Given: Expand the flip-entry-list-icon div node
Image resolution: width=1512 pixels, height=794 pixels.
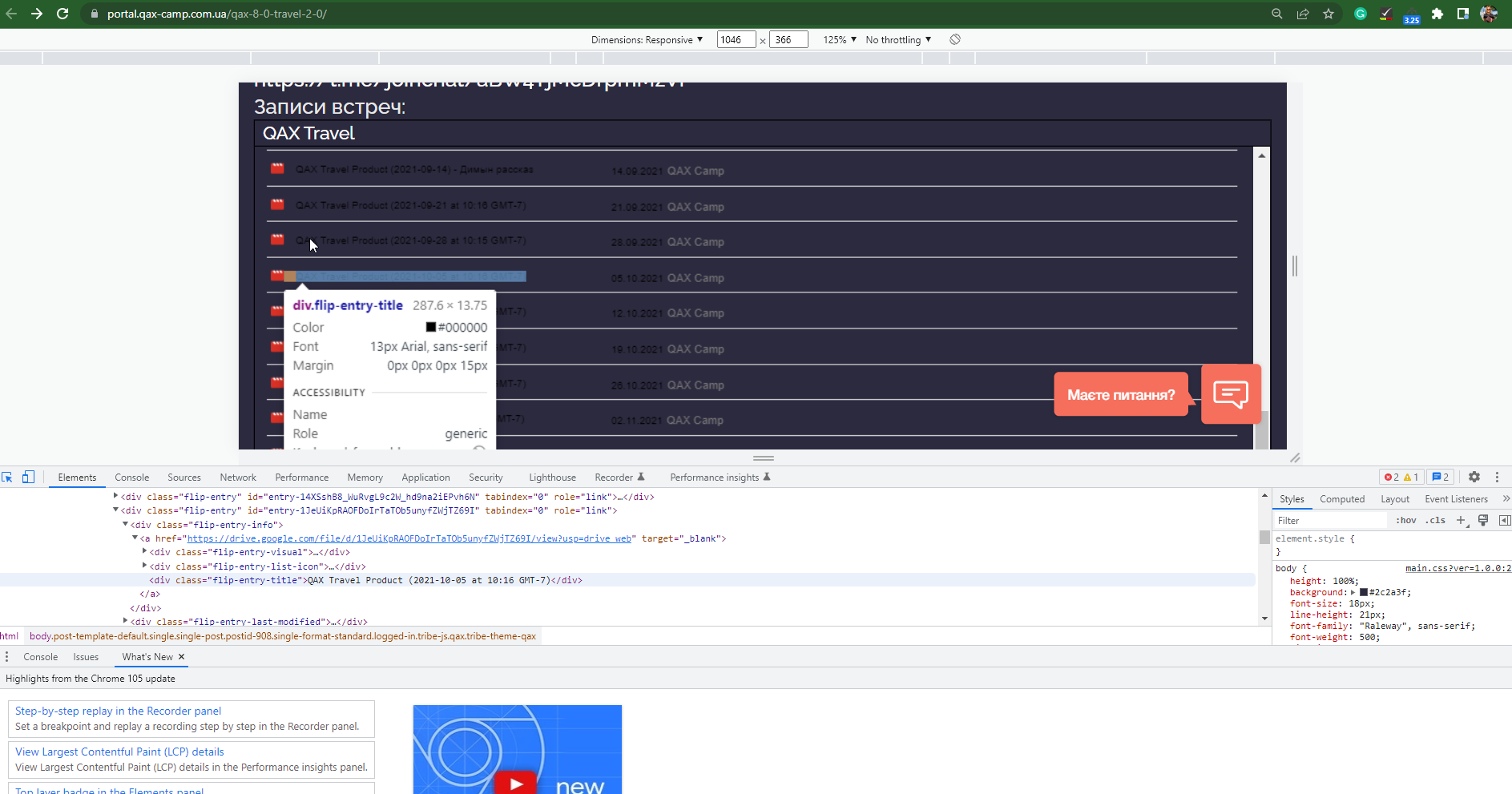Looking at the screenshot, I should pyautogui.click(x=144, y=566).
